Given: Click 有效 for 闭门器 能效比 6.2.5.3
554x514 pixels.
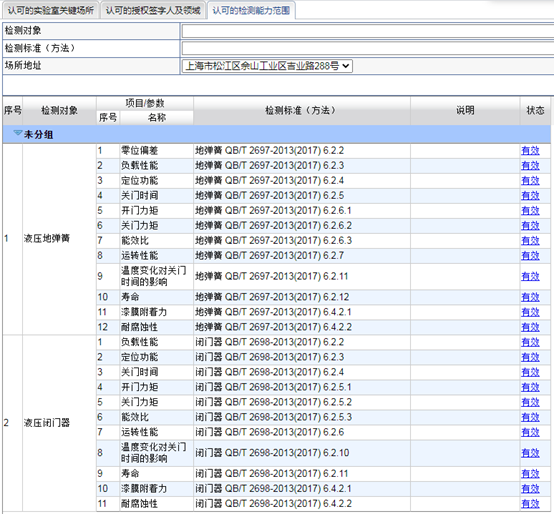Looking at the screenshot, I should (530, 417).
